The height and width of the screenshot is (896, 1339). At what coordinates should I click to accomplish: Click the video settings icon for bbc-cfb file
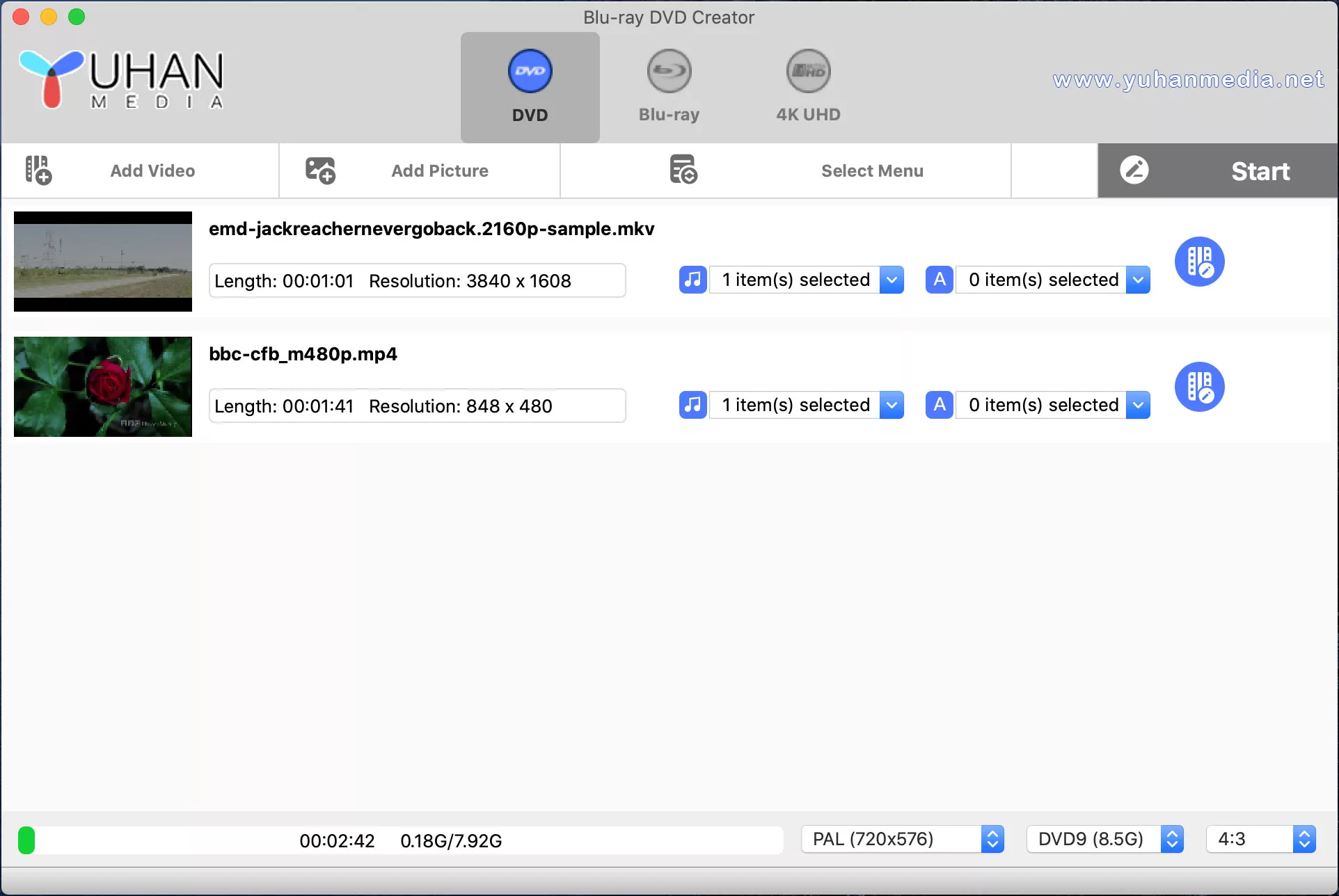point(1199,386)
